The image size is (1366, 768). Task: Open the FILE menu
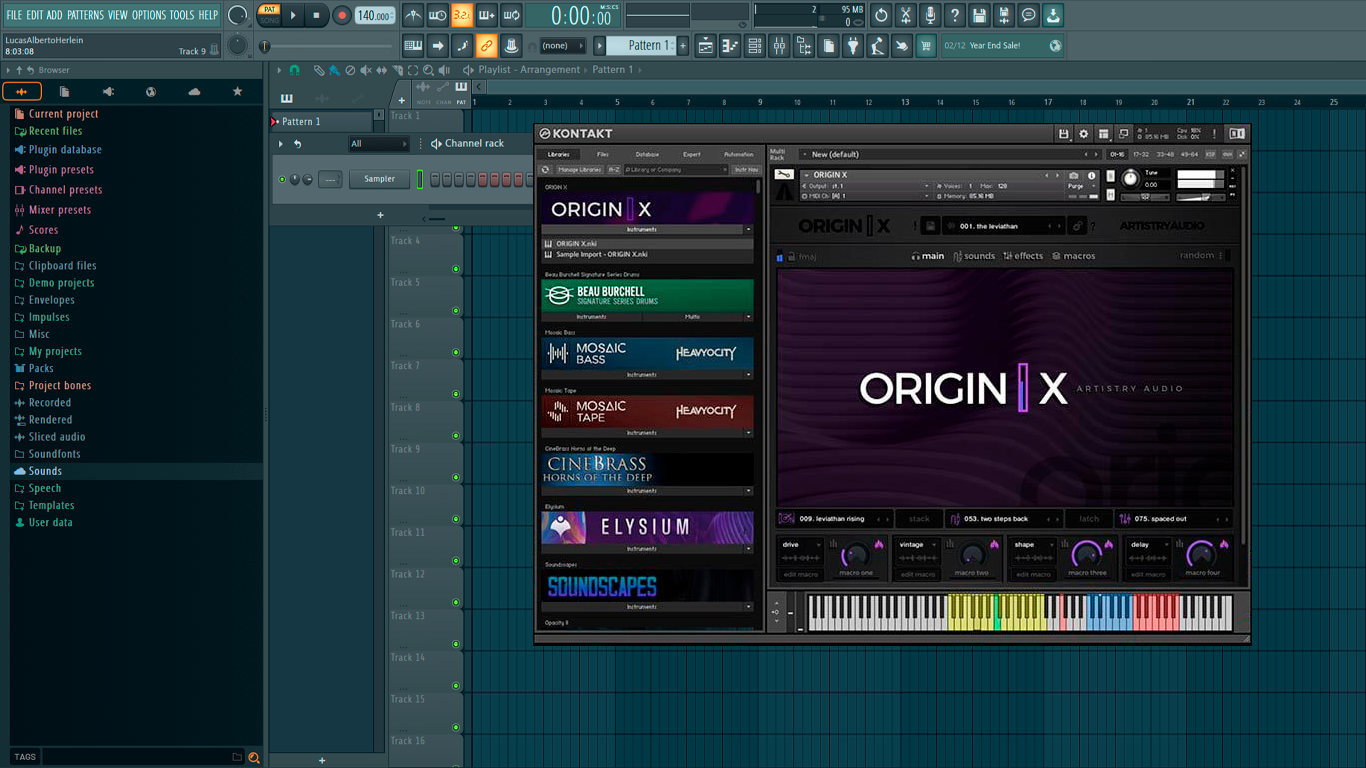coord(14,15)
